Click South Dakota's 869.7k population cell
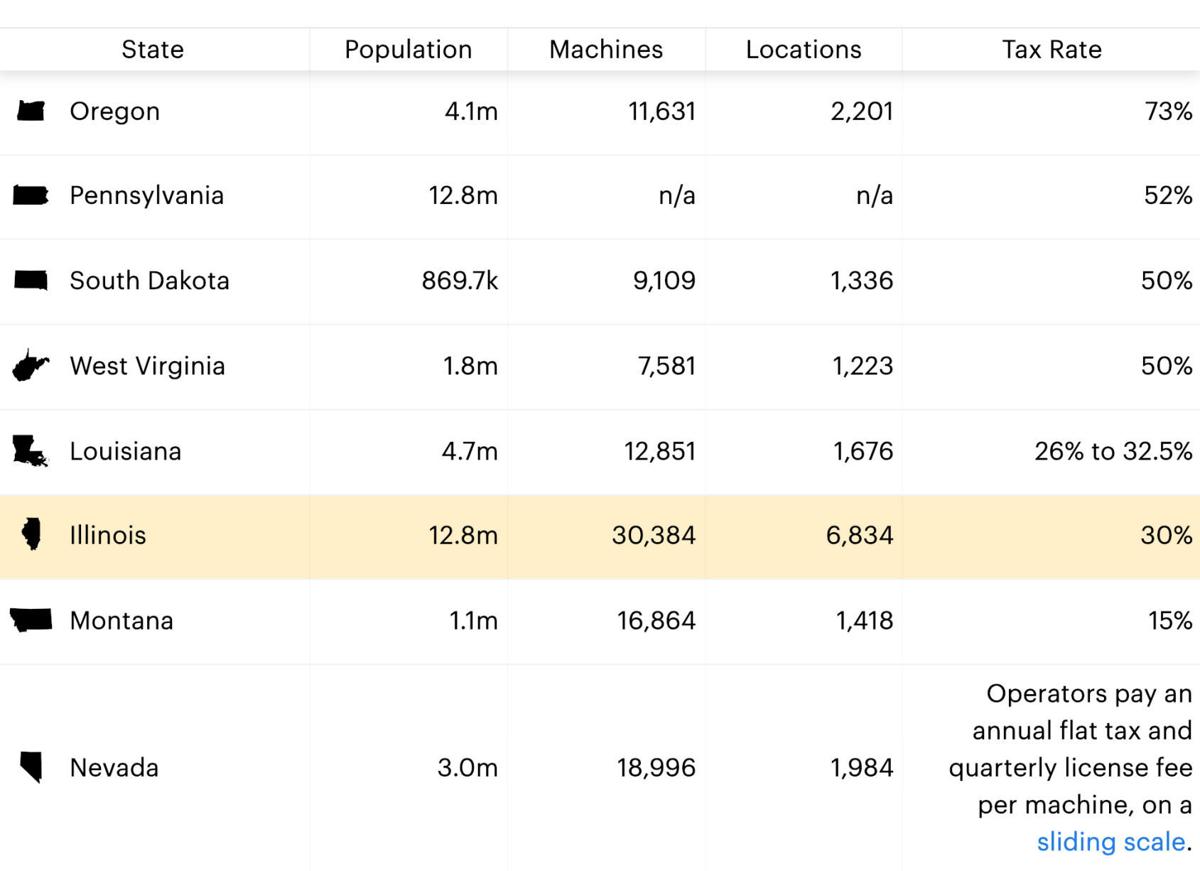The height and width of the screenshot is (871, 1200). click(x=459, y=281)
